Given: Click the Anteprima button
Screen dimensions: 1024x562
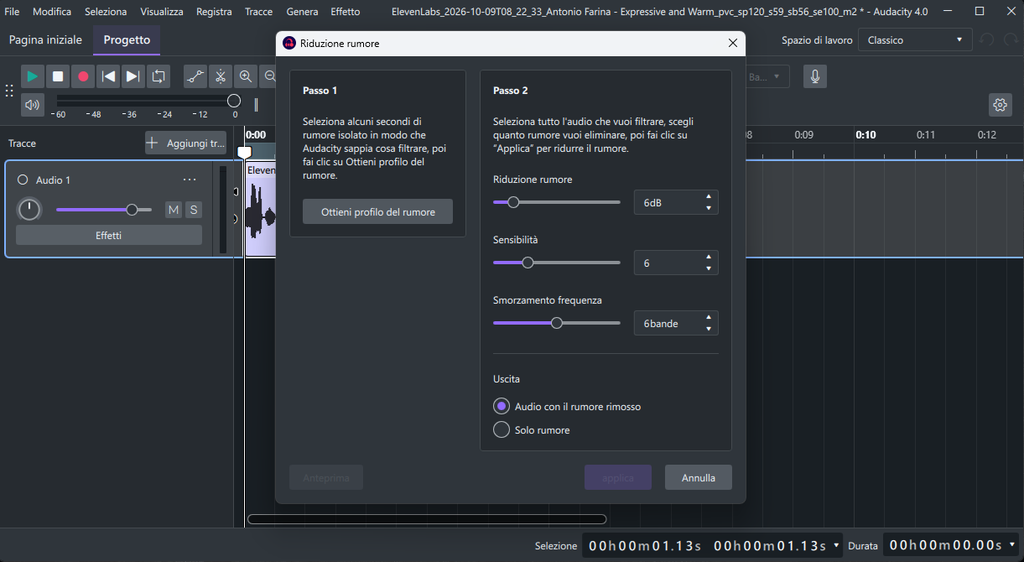Looking at the screenshot, I should [x=326, y=477].
